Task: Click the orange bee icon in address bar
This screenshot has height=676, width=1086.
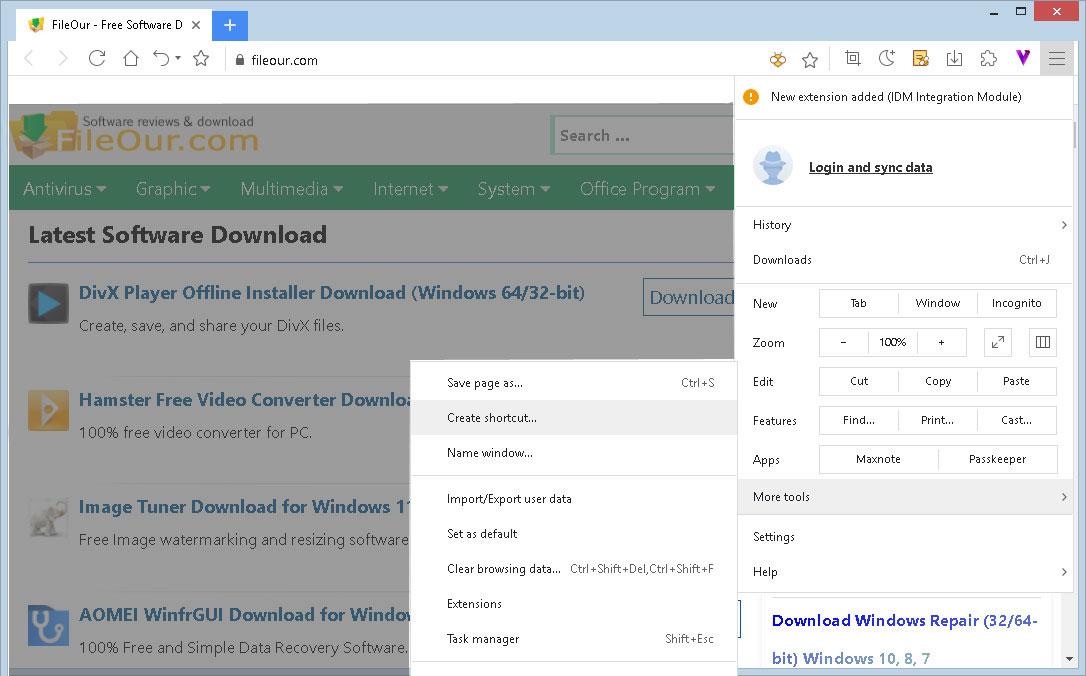Action: pyautogui.click(x=778, y=60)
